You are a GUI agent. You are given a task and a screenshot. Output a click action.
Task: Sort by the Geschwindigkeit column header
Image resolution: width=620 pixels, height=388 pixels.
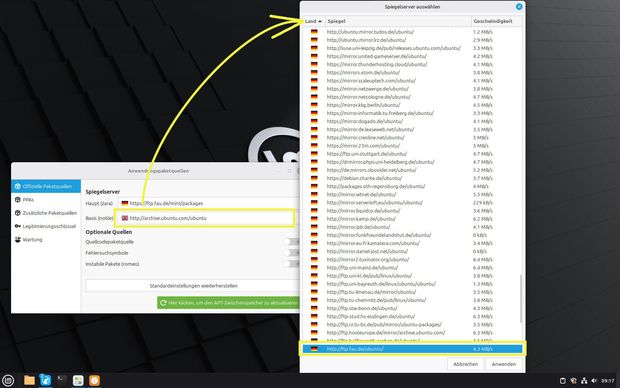pos(496,21)
